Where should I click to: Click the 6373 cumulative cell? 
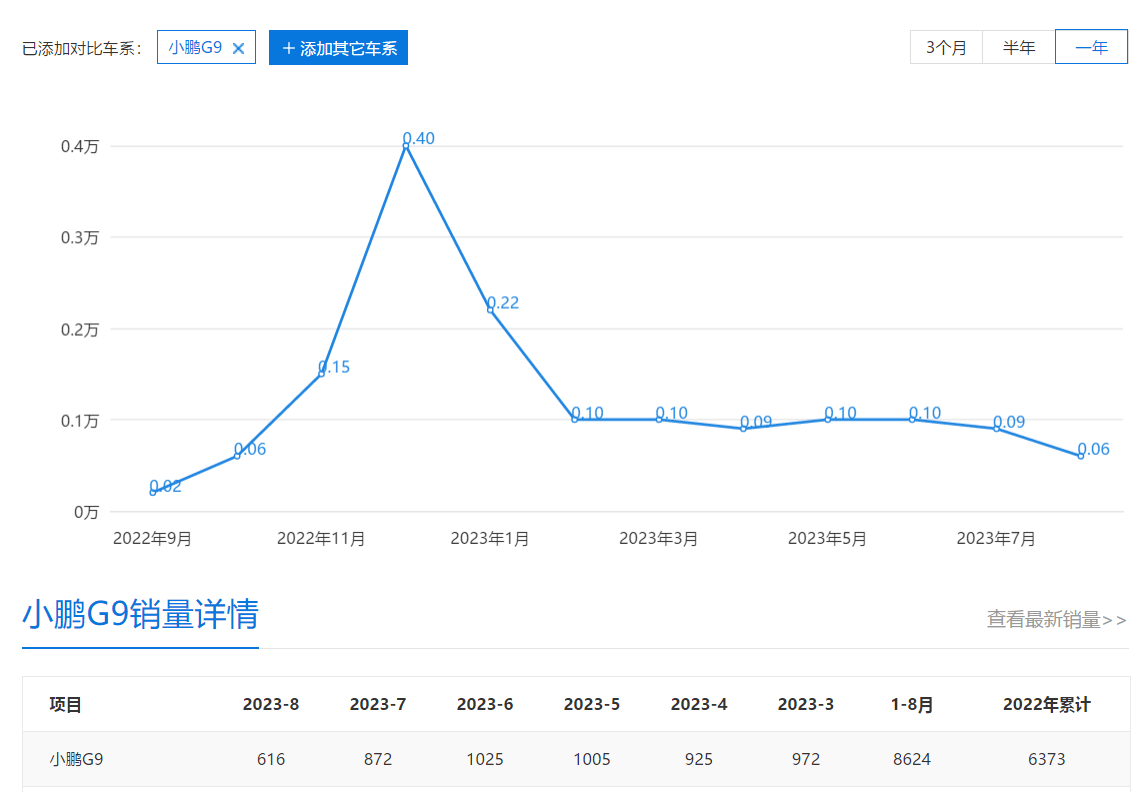[x=1046, y=759]
